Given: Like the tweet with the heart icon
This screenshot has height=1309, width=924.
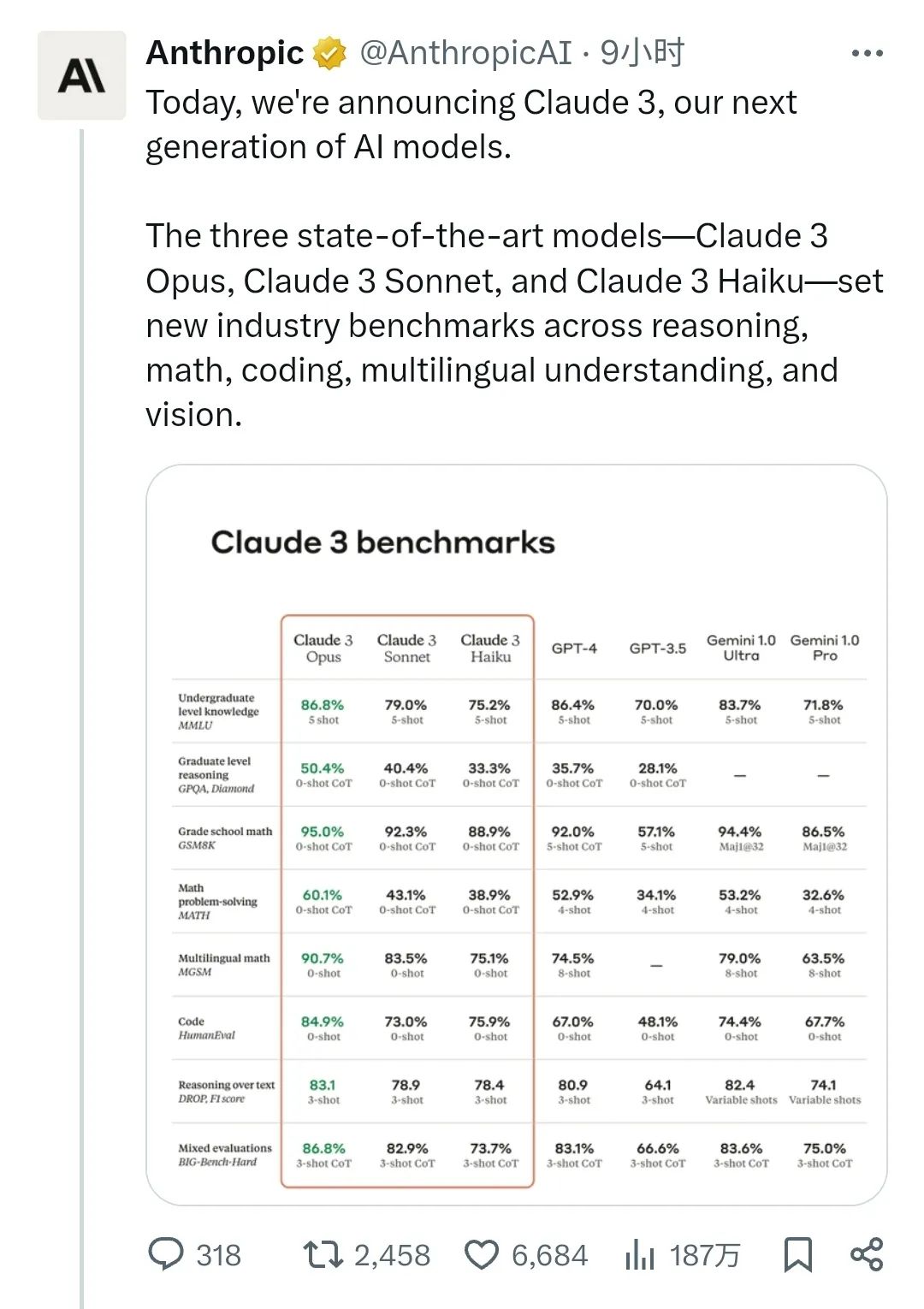Looking at the screenshot, I should [x=481, y=1254].
